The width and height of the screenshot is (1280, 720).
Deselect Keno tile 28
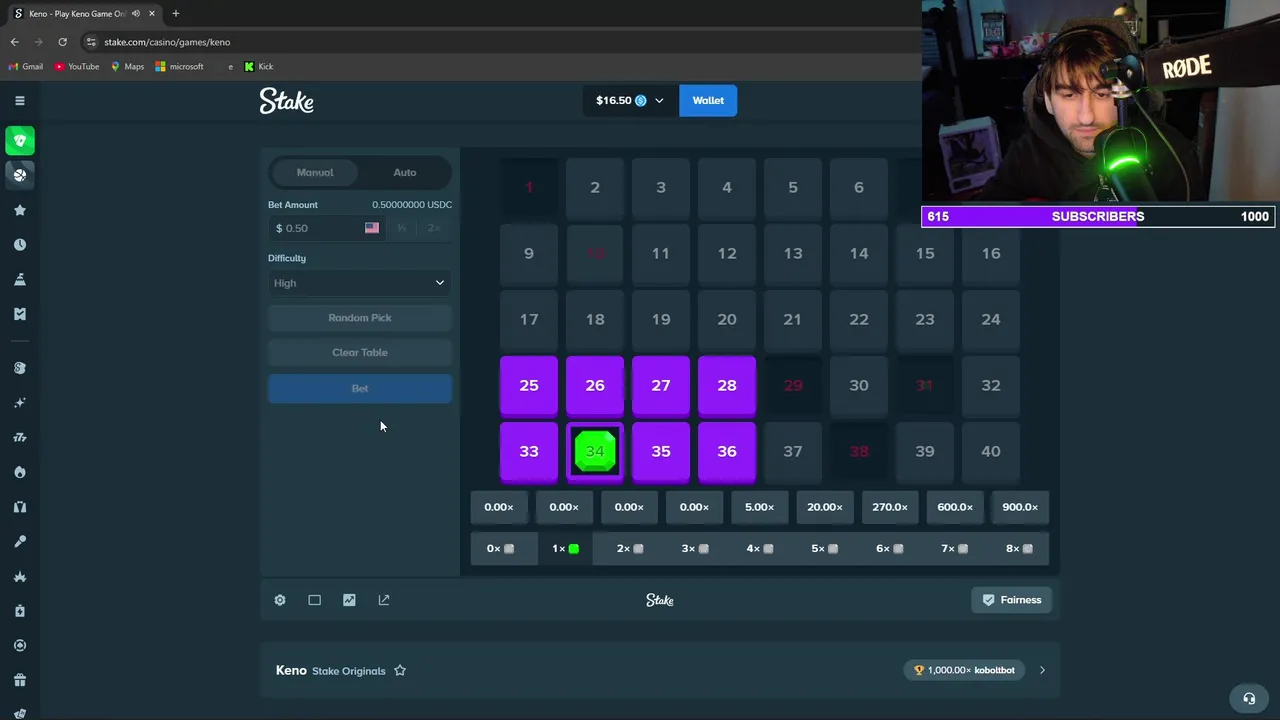(x=727, y=385)
